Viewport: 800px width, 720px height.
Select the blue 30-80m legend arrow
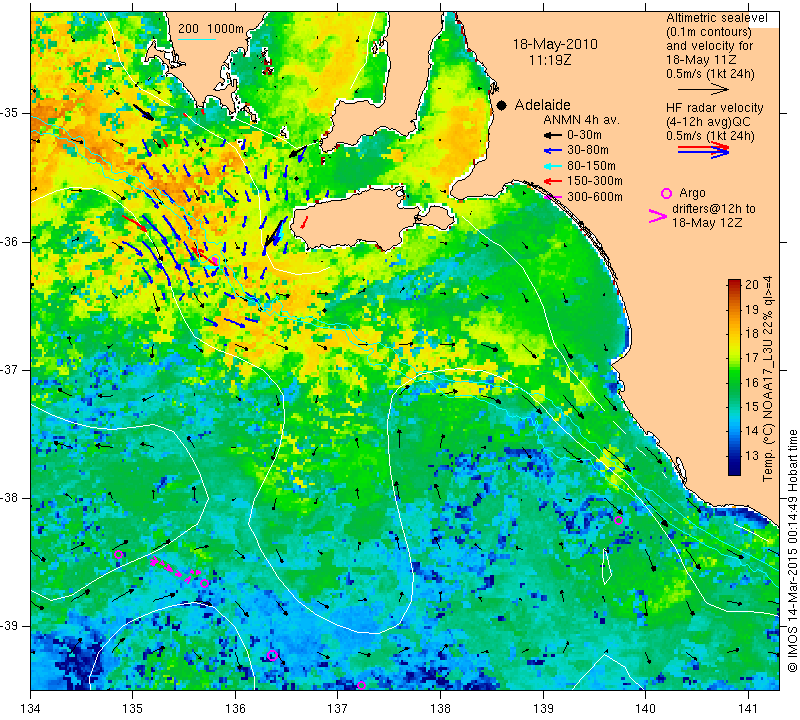click(x=552, y=151)
